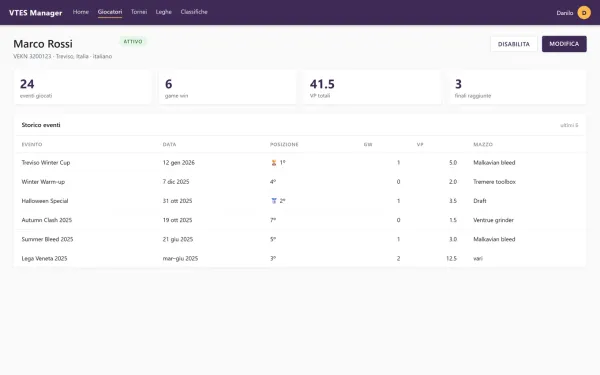Viewport: 600px width, 375px height.
Task: Click the 7º position cell
Action: (273, 220)
